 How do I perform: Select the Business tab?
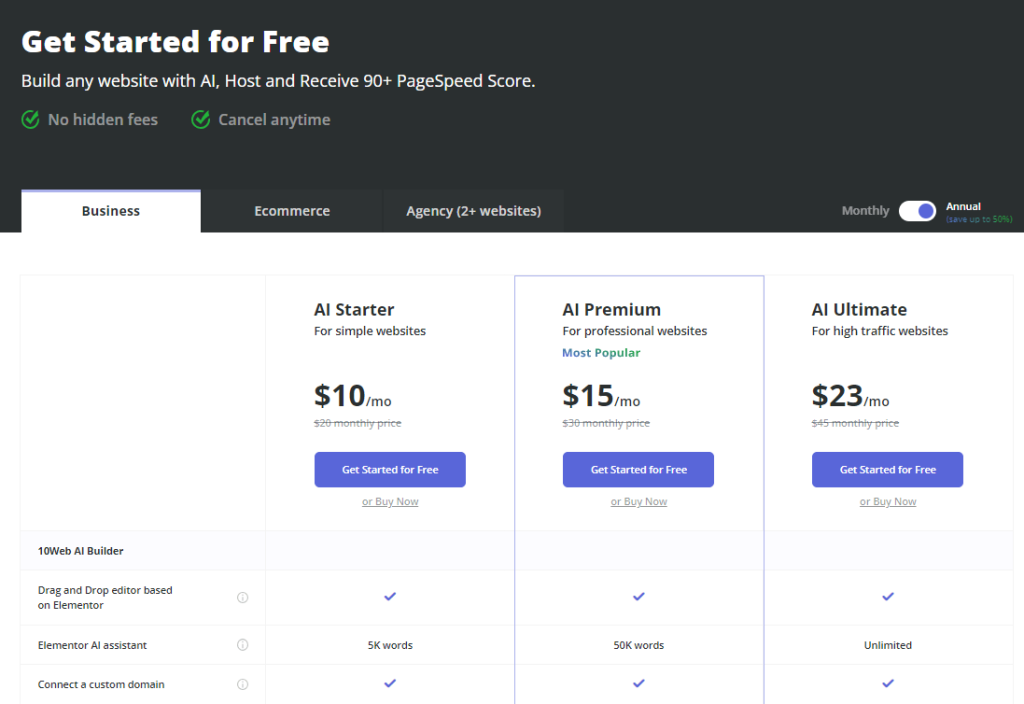110,210
